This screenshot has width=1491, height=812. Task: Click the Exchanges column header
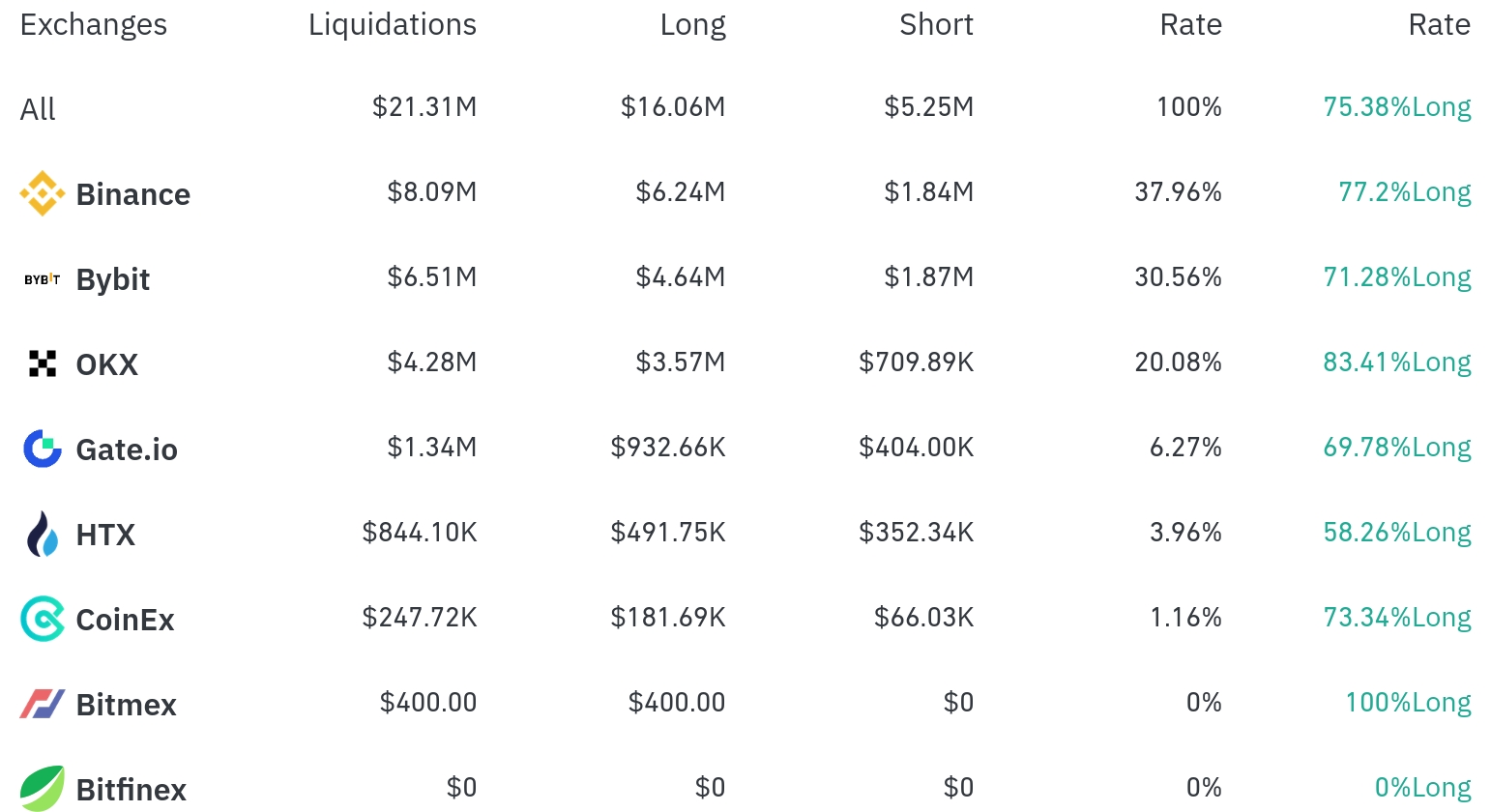[94, 24]
